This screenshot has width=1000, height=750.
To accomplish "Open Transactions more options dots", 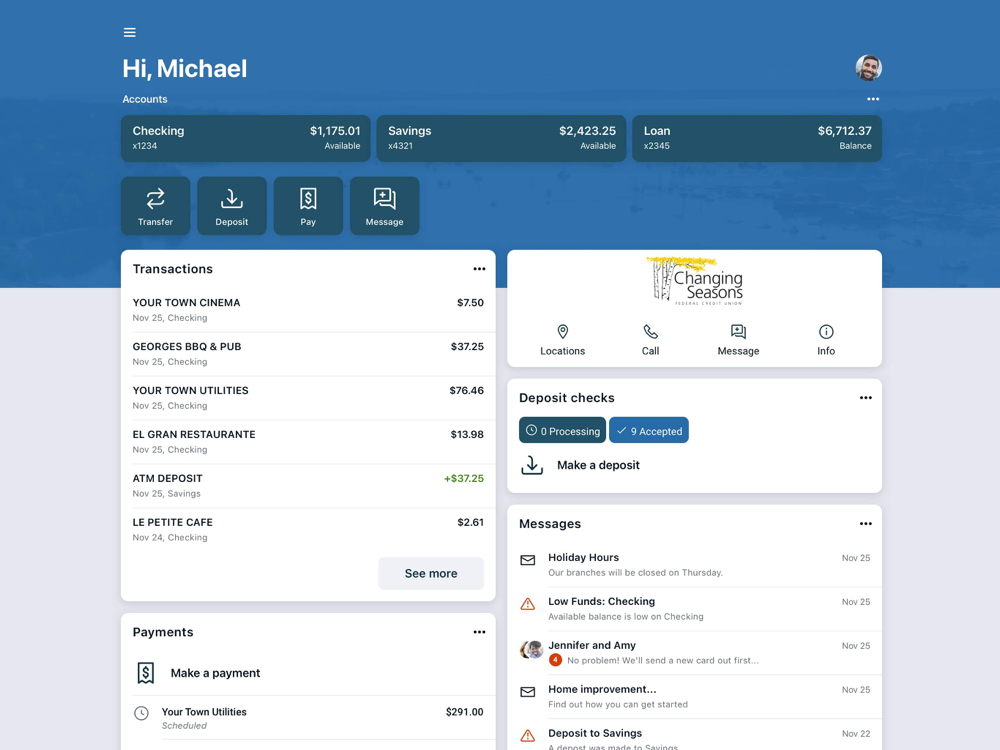I will [479, 269].
